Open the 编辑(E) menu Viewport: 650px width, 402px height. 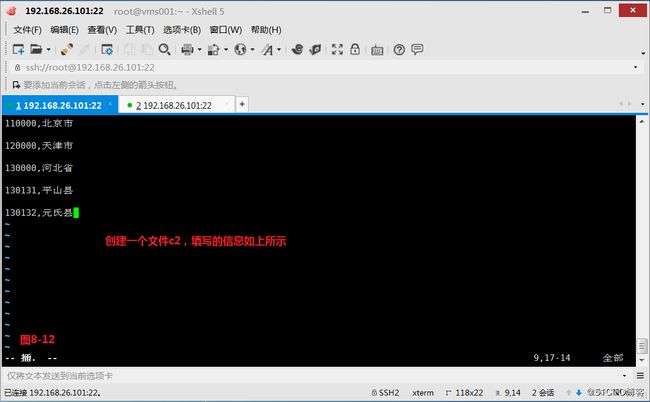tap(64, 30)
